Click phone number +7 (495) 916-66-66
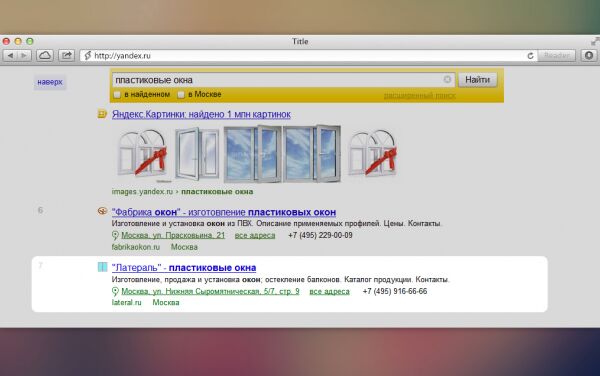This screenshot has width=600, height=376. (395, 291)
